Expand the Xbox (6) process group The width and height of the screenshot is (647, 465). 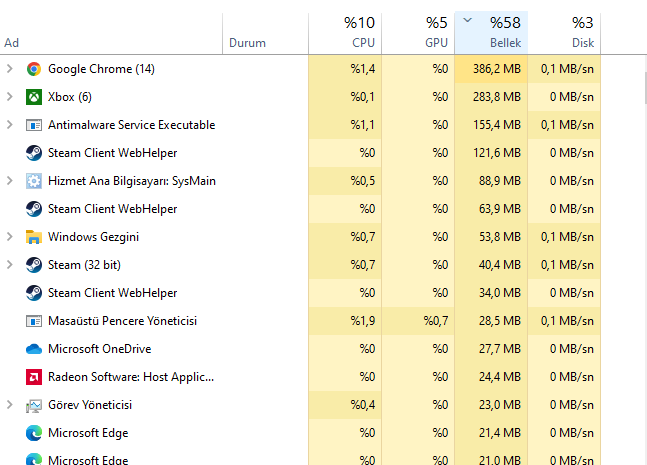10,97
